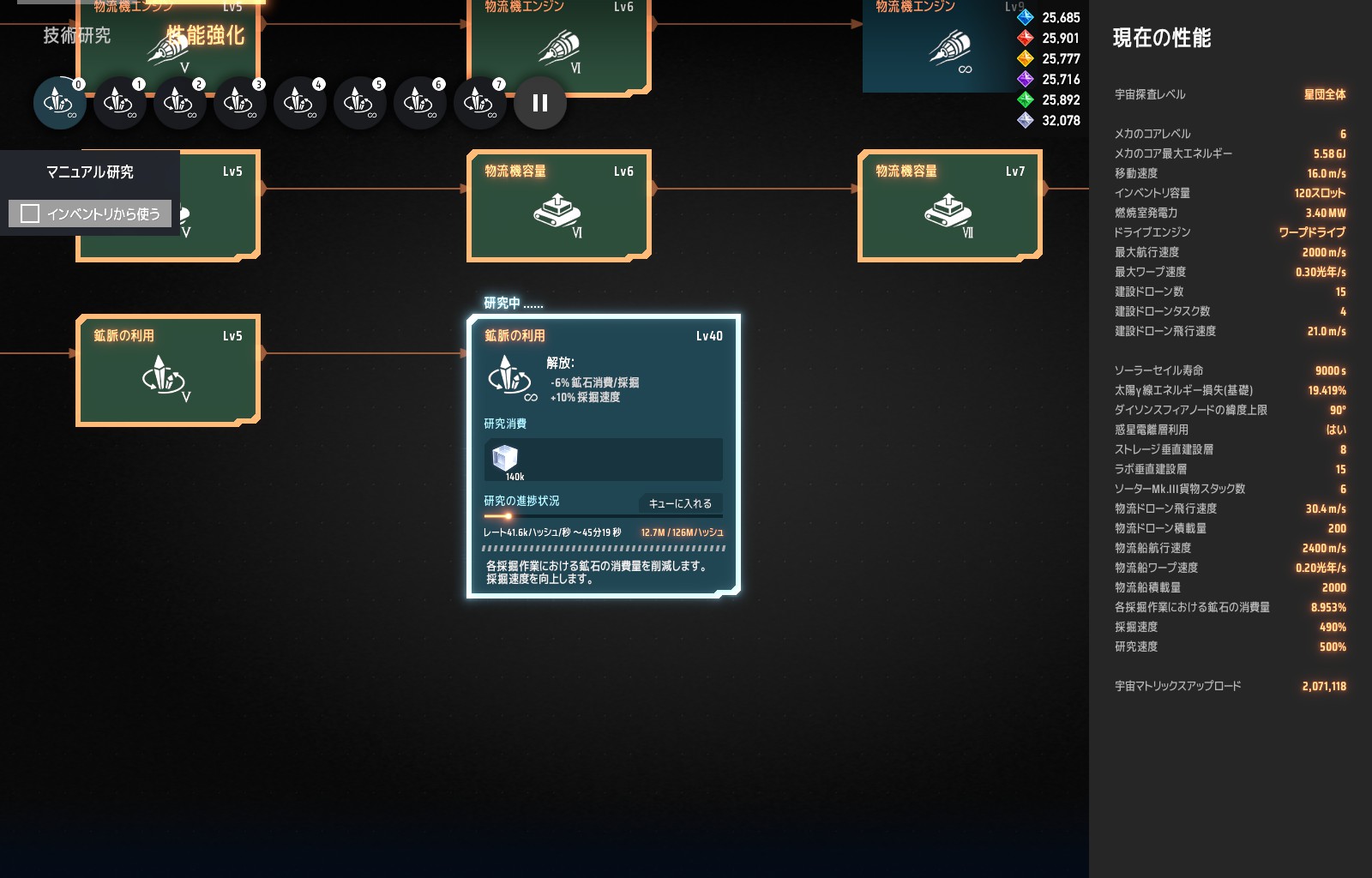Click ドライブエンジン stat row
This screenshot has height=878, width=1372.
click(x=1231, y=232)
